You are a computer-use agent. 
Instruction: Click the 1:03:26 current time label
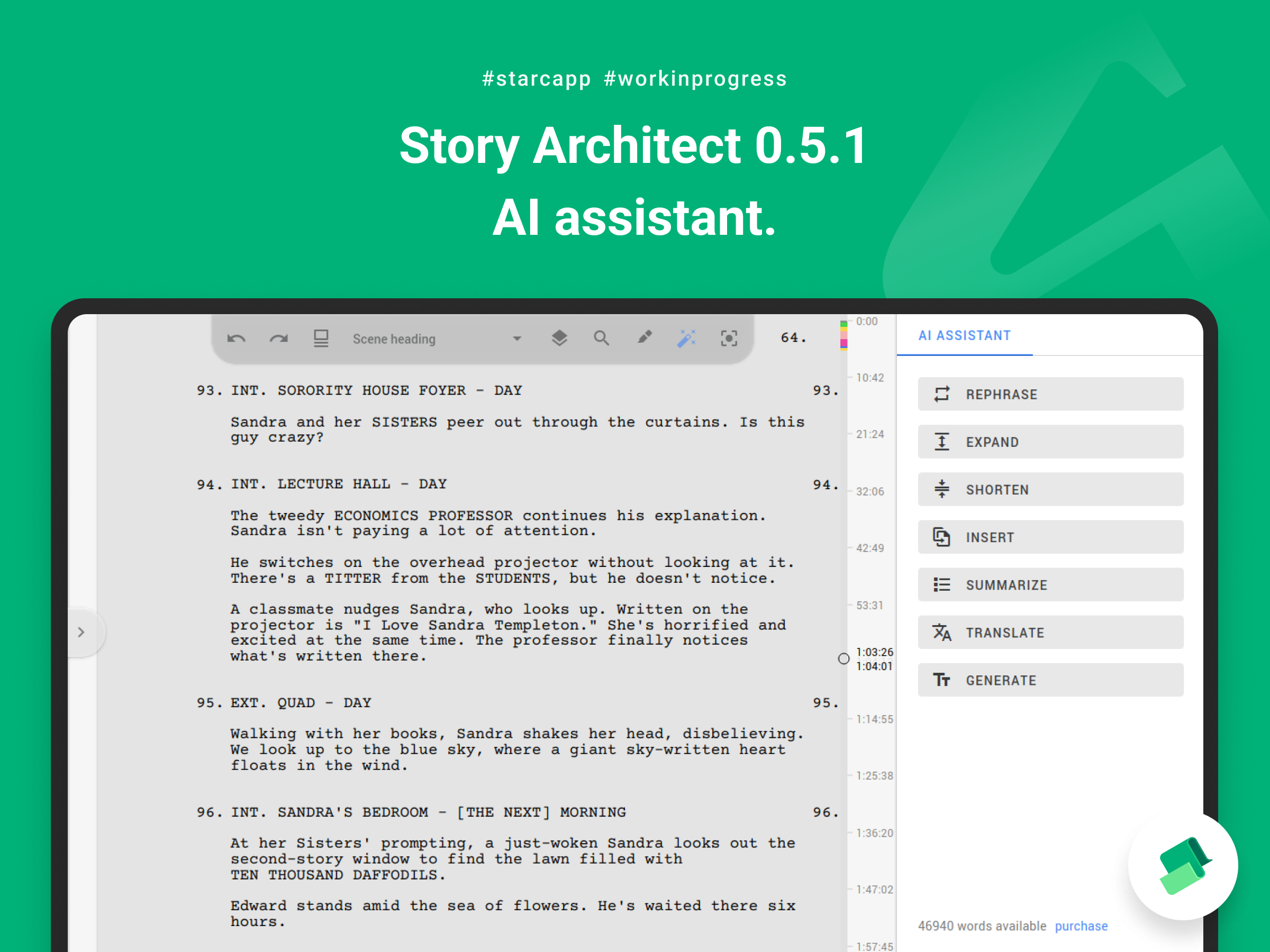coord(874,652)
